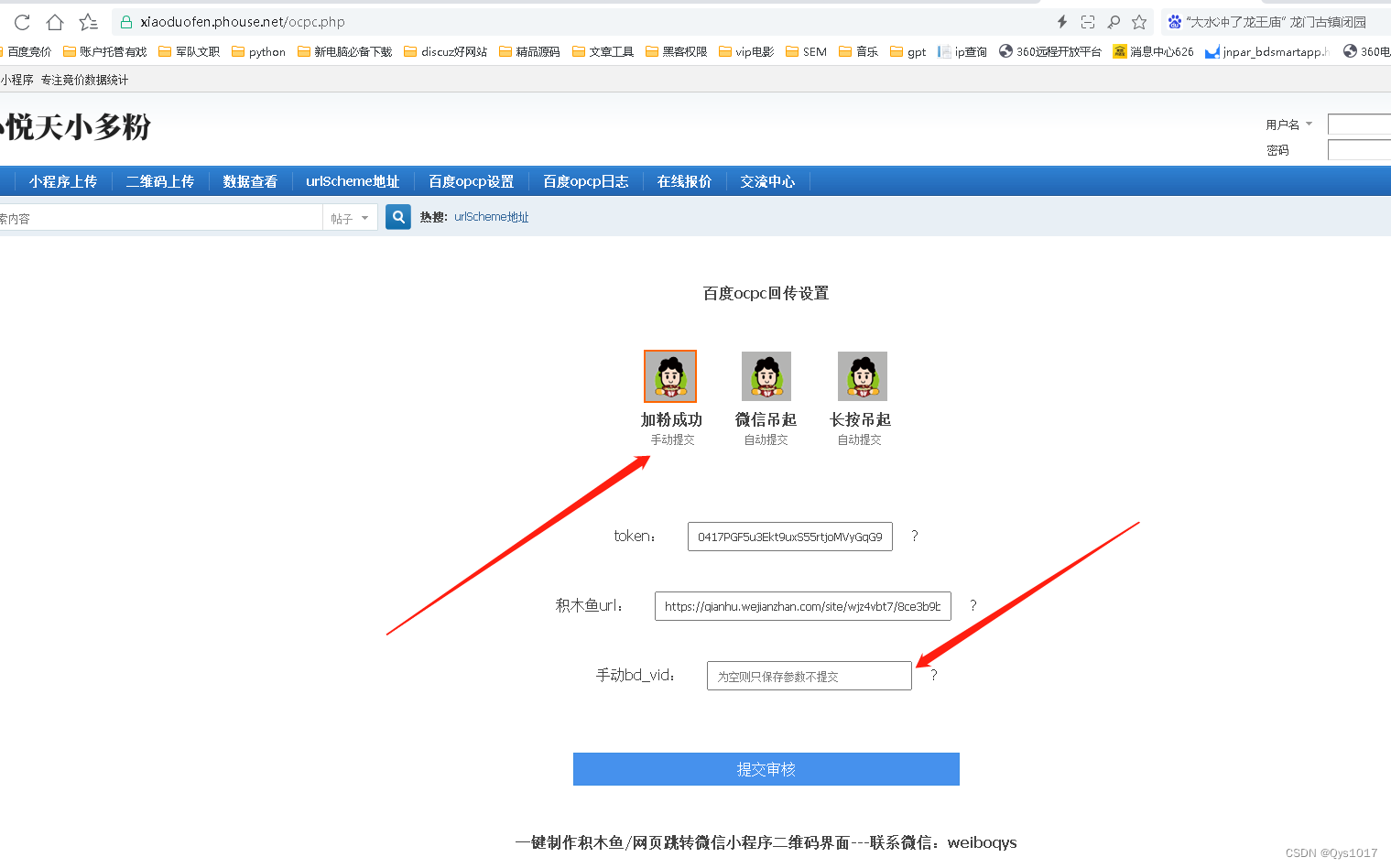Open the 数据查看 nav tab
Viewport: 1391px width, 868px height.
[250, 181]
